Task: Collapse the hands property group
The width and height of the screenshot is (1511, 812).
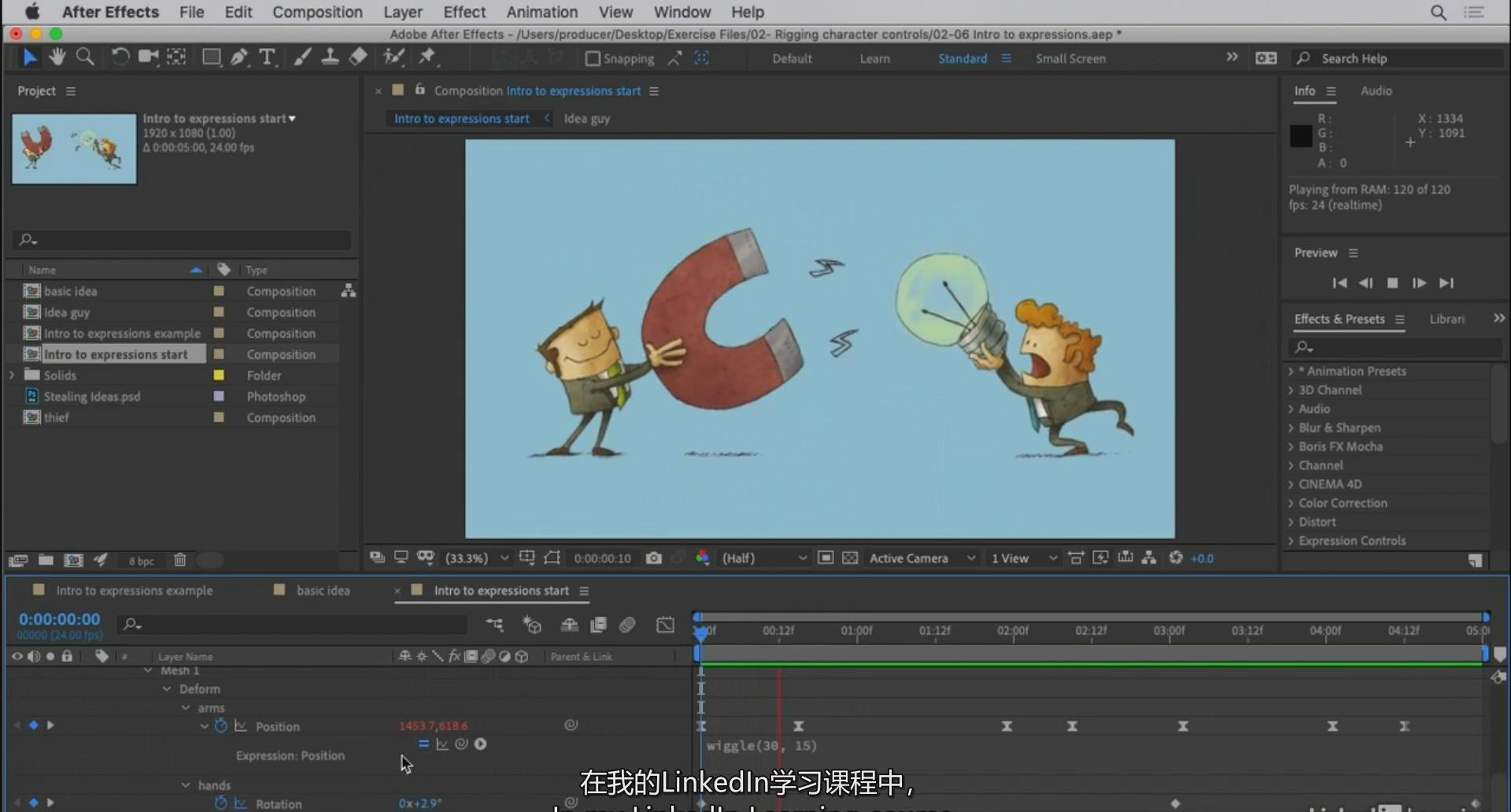Action: pyautogui.click(x=186, y=785)
